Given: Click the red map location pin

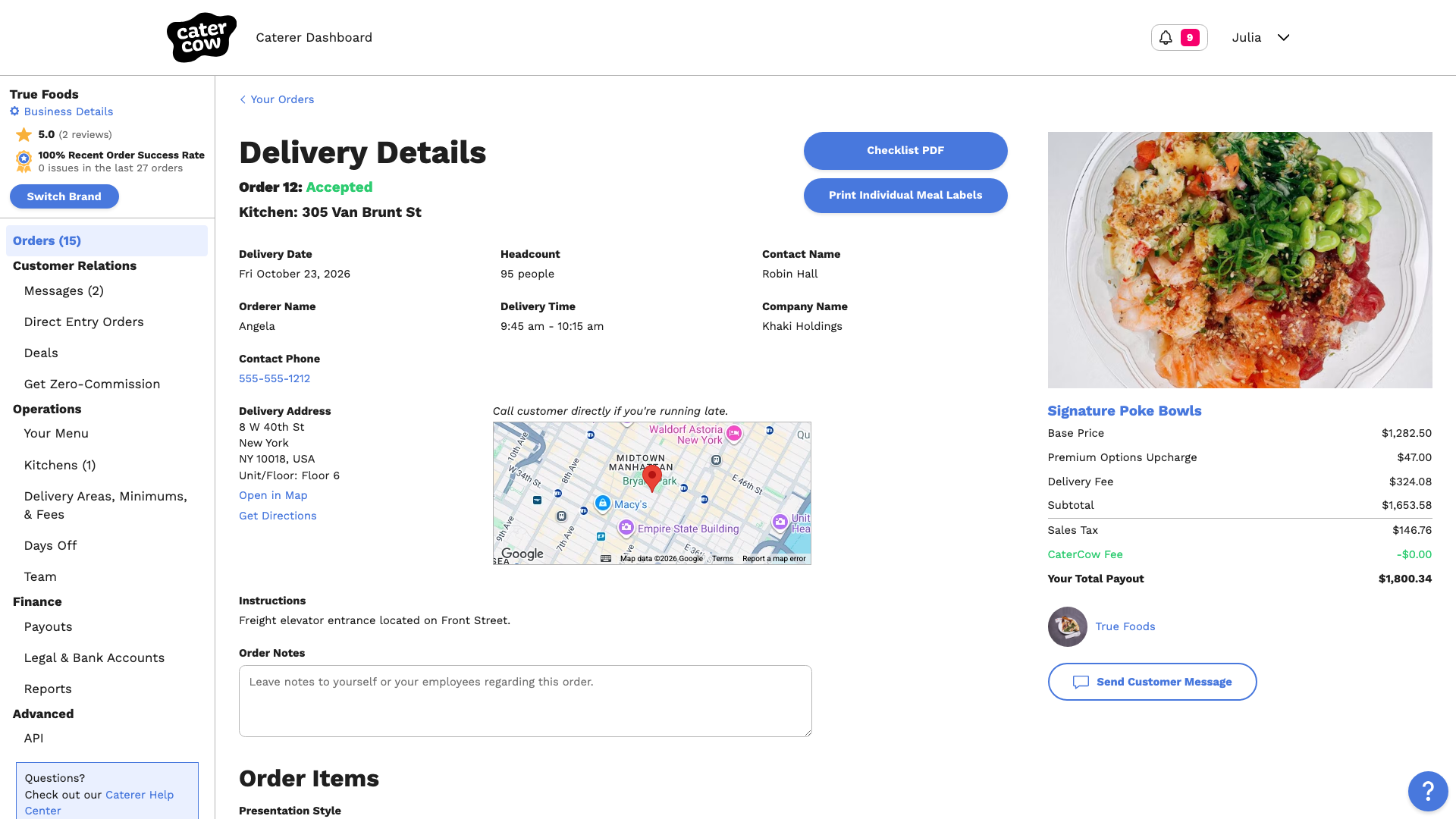Looking at the screenshot, I should (x=651, y=478).
